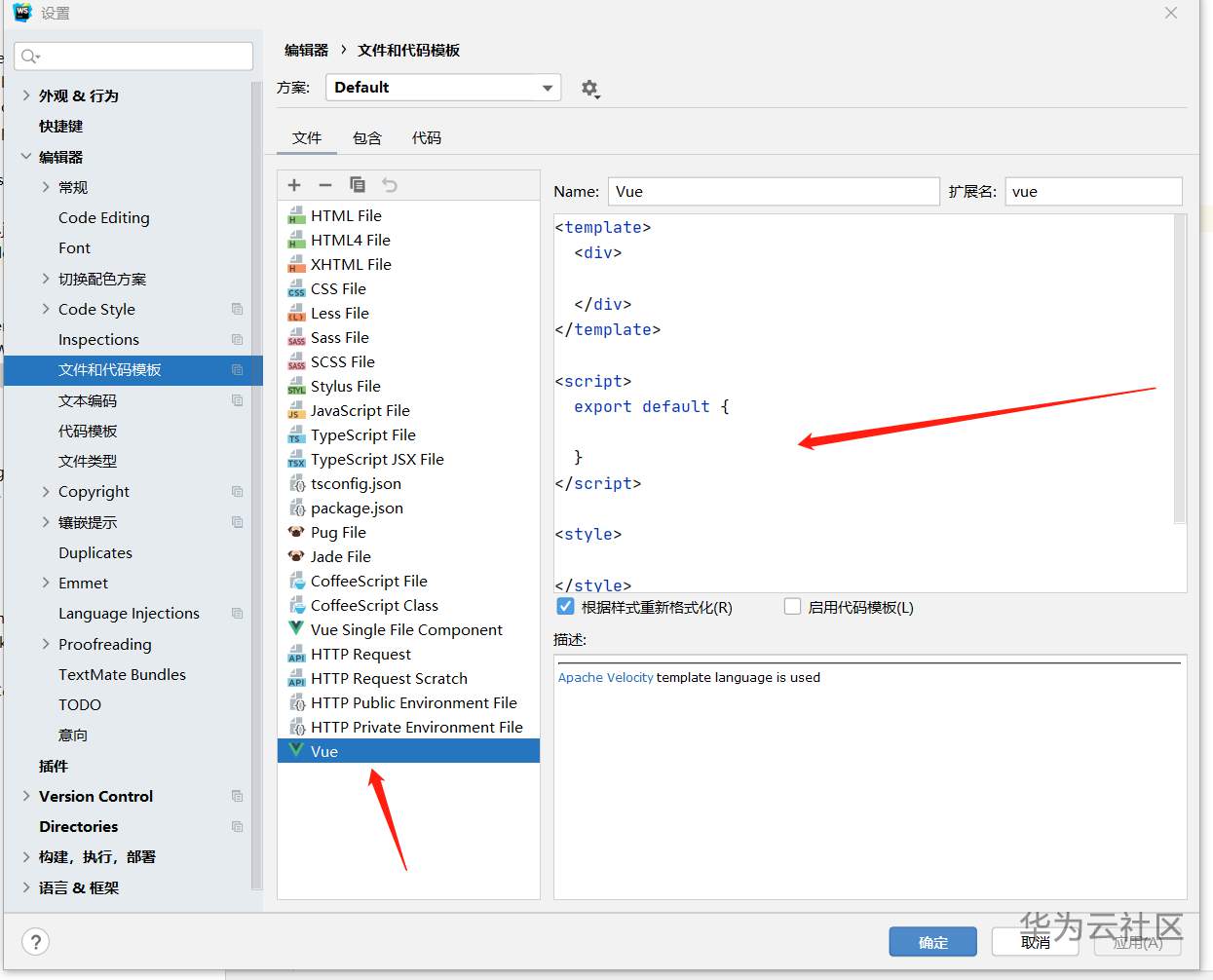This screenshot has width=1213, height=980.
Task: Select HTTP Public Environment File icon
Action: (x=297, y=702)
